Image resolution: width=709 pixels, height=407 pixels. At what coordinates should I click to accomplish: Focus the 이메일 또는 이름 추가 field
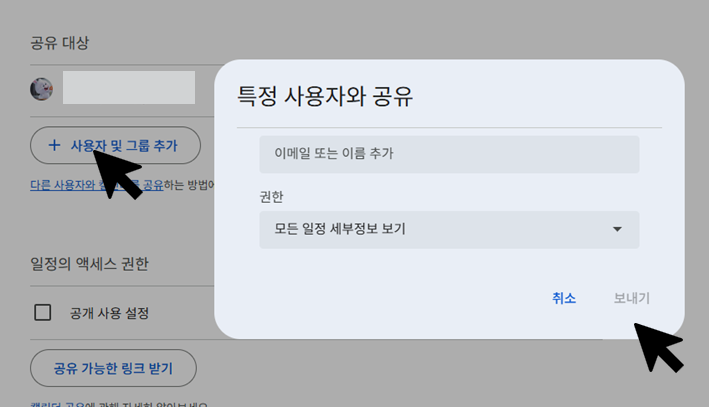coord(448,154)
